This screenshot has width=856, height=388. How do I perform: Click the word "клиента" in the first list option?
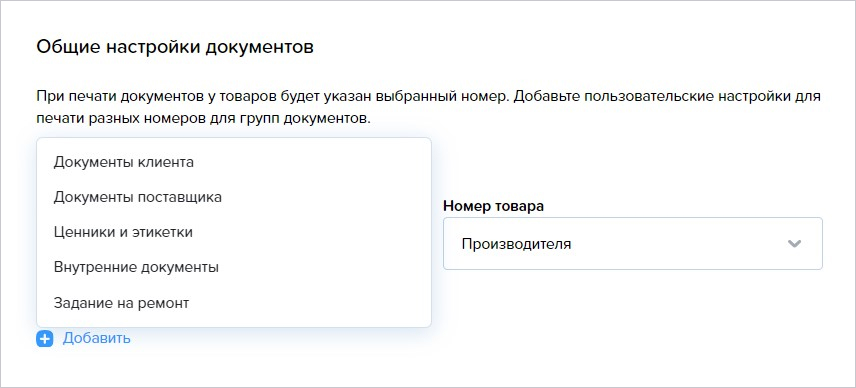pyautogui.click(x=165, y=162)
